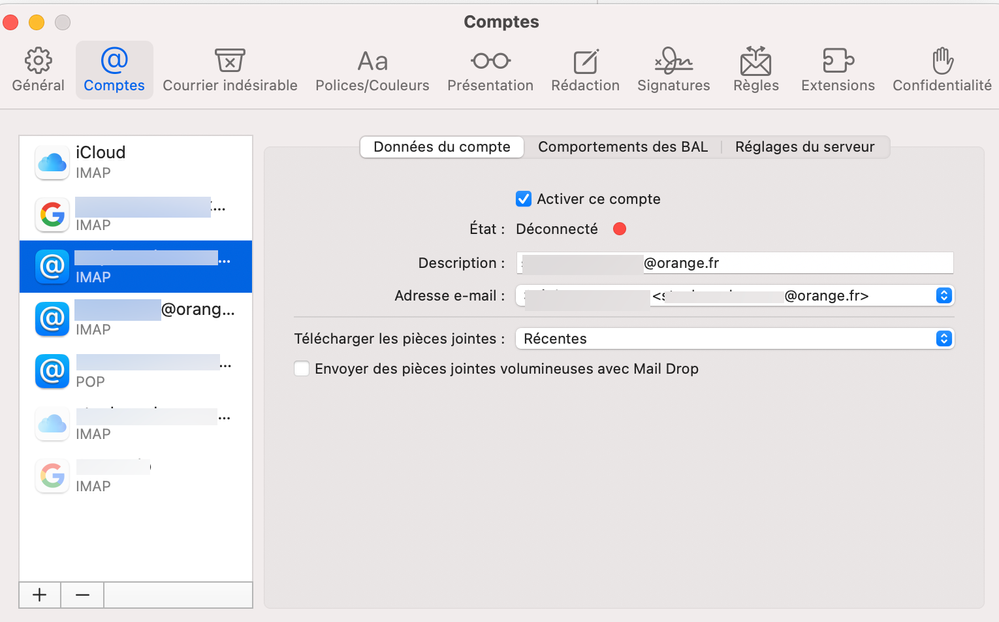Switch to Comportements des BAL tab
The height and width of the screenshot is (622, 999).
[622, 147]
